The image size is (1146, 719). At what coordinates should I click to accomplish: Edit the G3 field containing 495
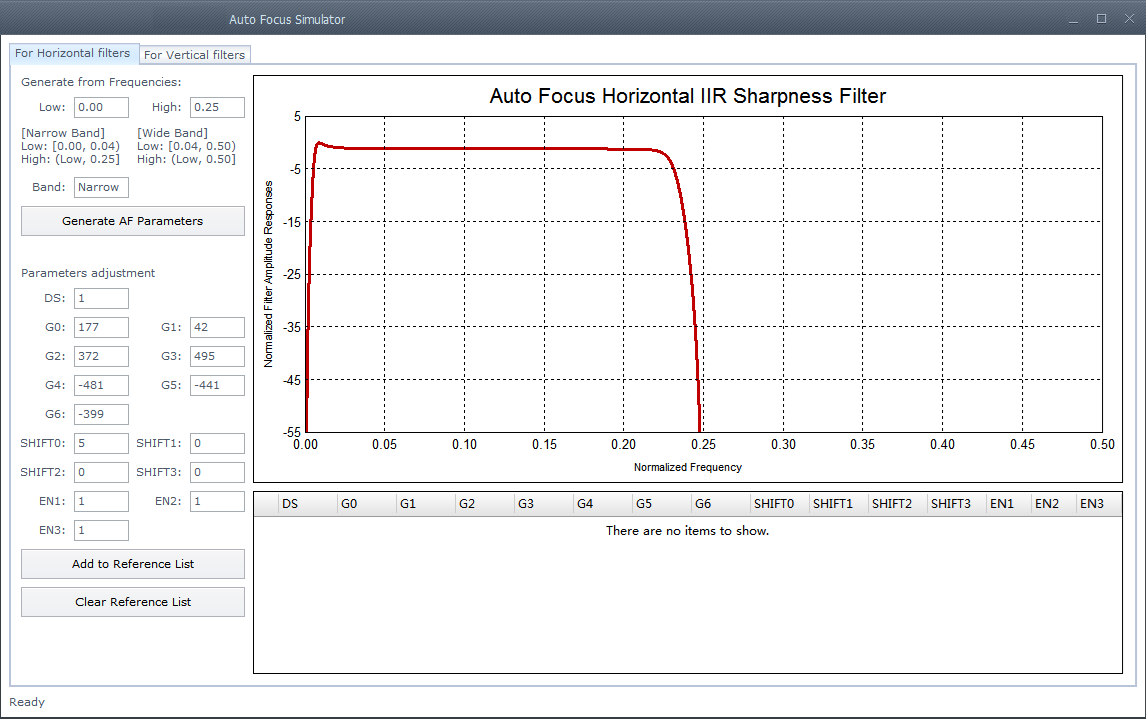[217, 356]
